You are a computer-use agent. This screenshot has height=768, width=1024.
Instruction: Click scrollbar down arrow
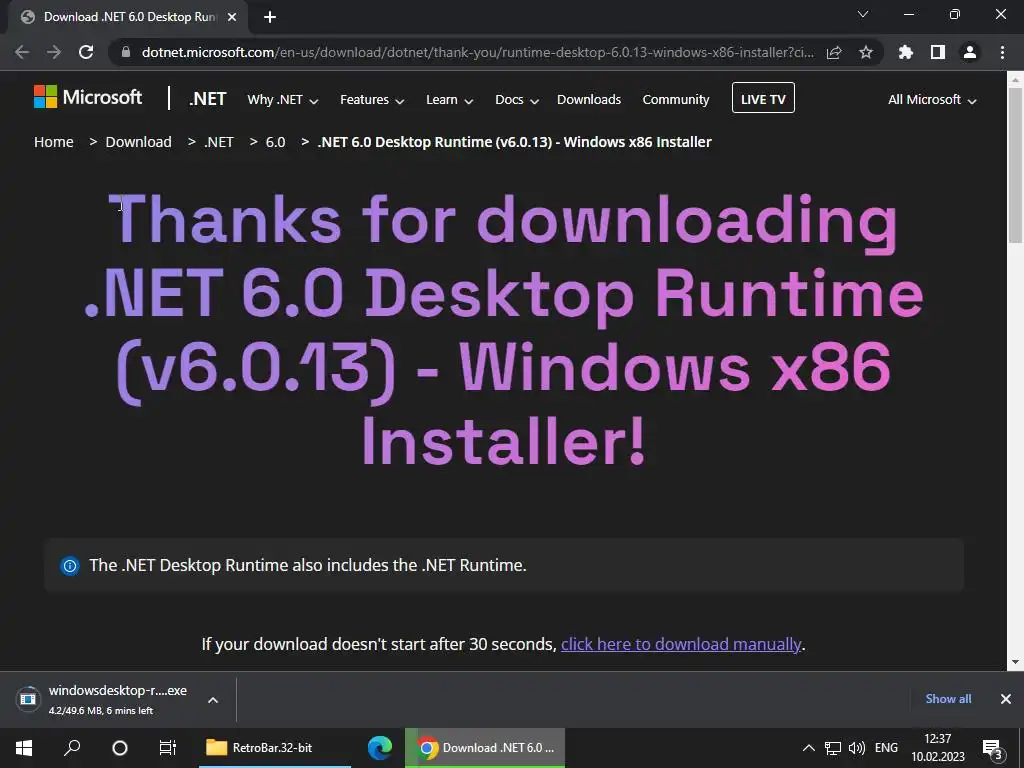1015,661
